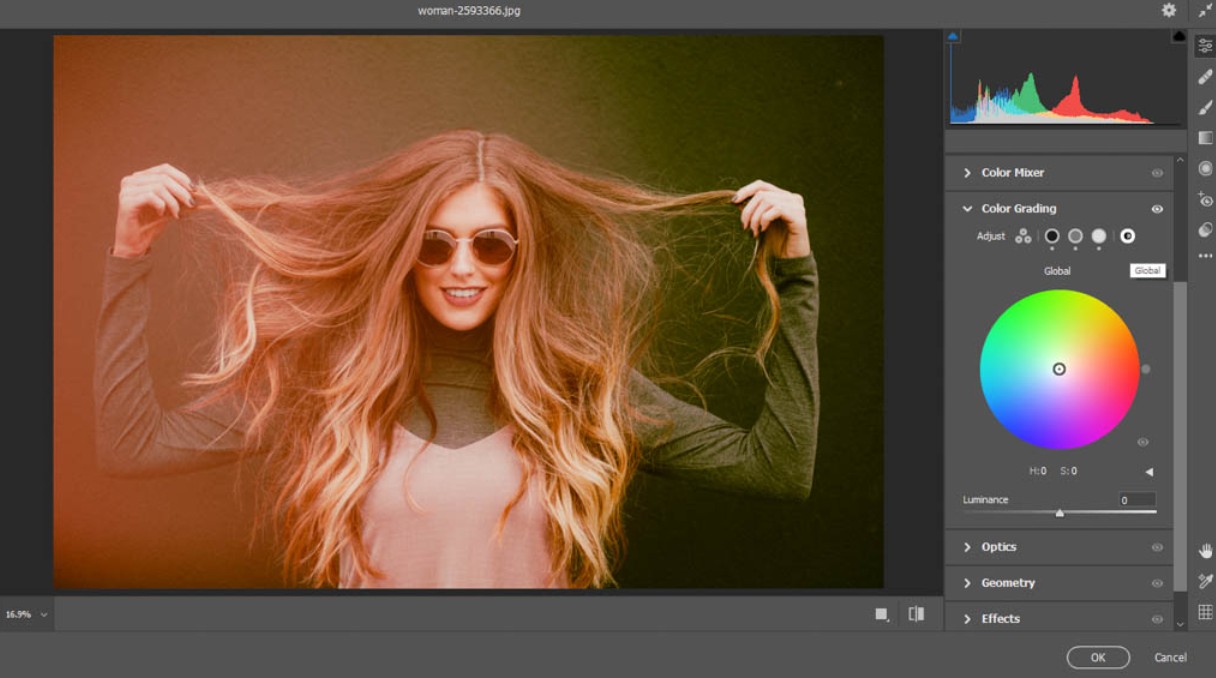
Task: Toggle the color wheel preview eye
Action: click(x=1143, y=442)
